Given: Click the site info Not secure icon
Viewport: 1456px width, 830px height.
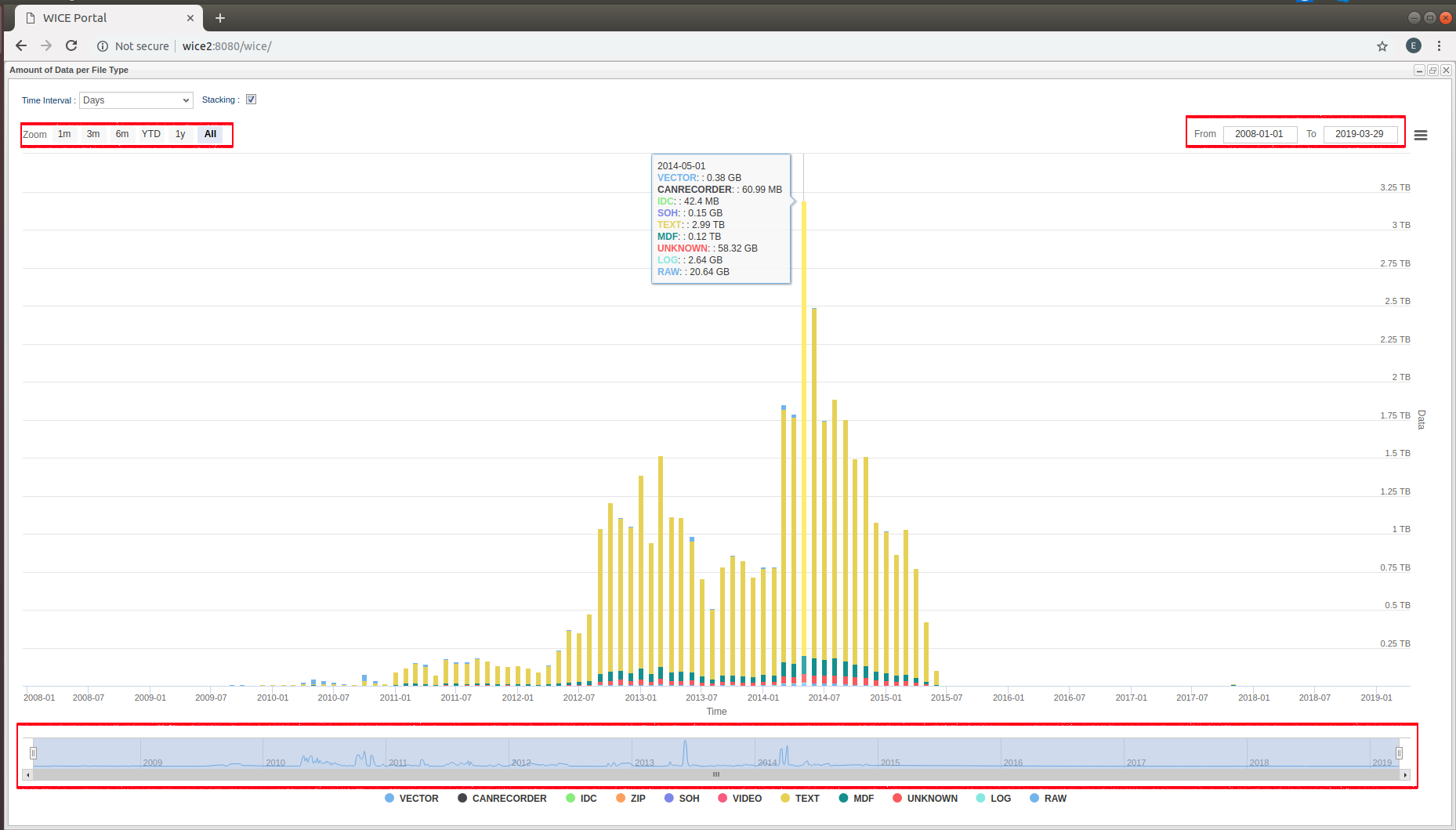Looking at the screenshot, I should click(x=103, y=46).
